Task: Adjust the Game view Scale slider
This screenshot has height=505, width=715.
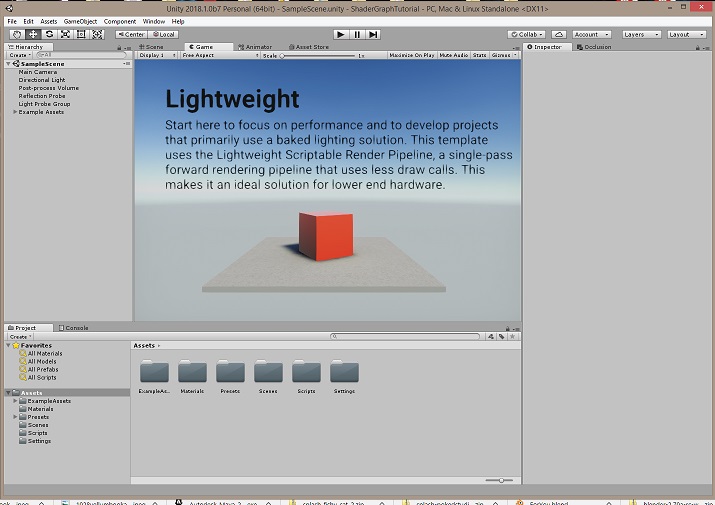Action: tap(318, 56)
